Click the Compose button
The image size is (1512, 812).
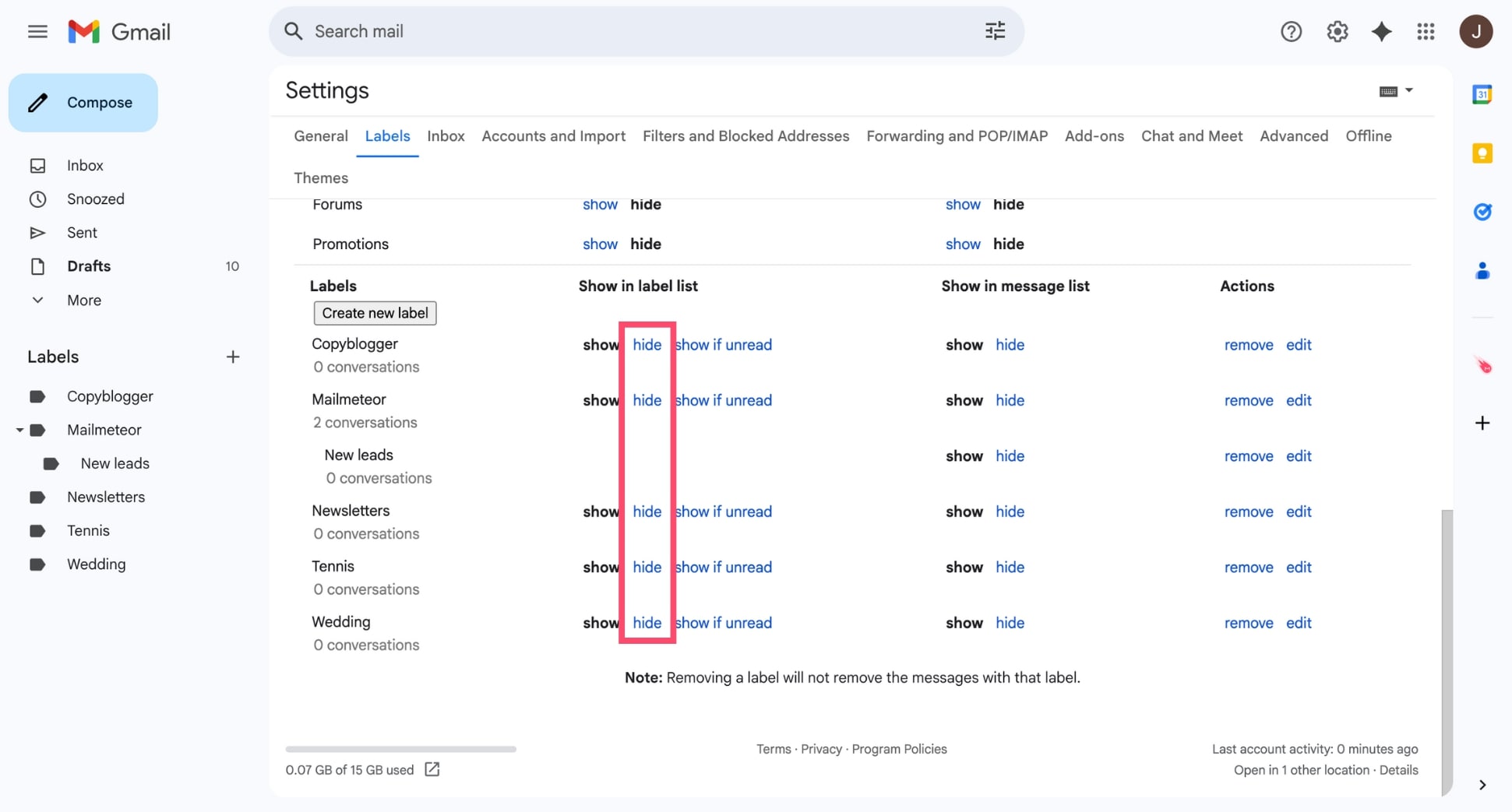click(x=83, y=103)
